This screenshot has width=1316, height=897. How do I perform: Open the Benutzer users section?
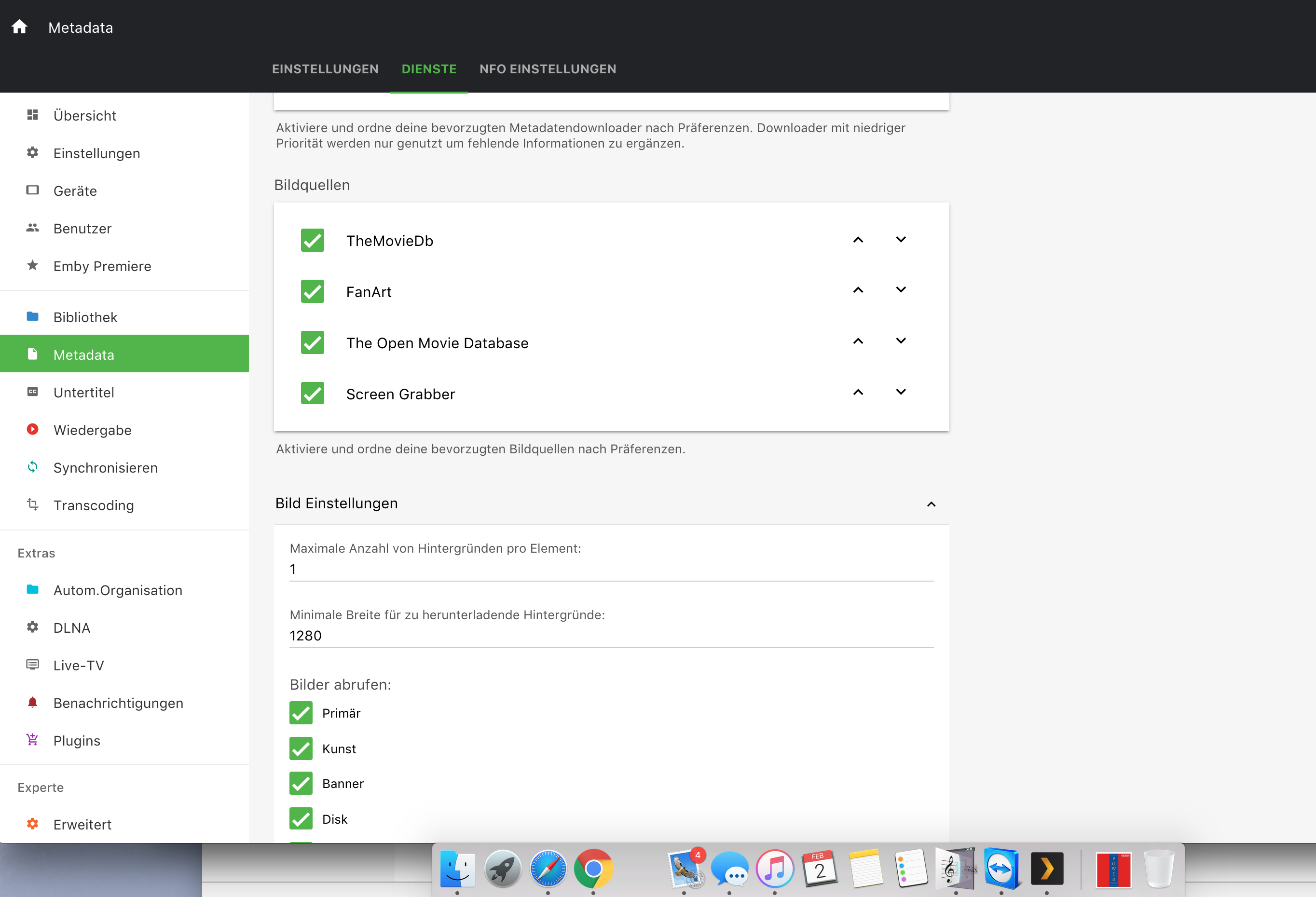click(124, 229)
